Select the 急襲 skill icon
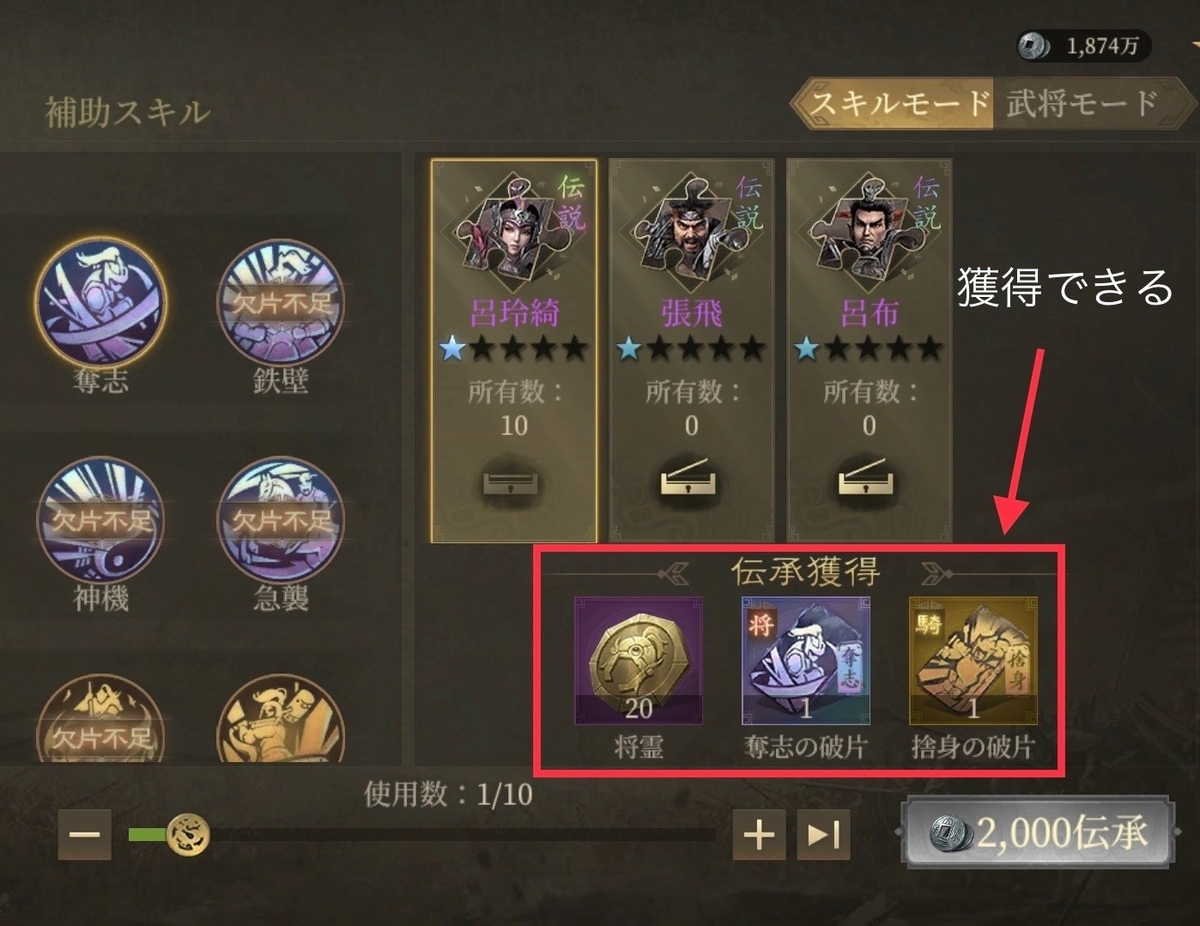 click(x=280, y=520)
